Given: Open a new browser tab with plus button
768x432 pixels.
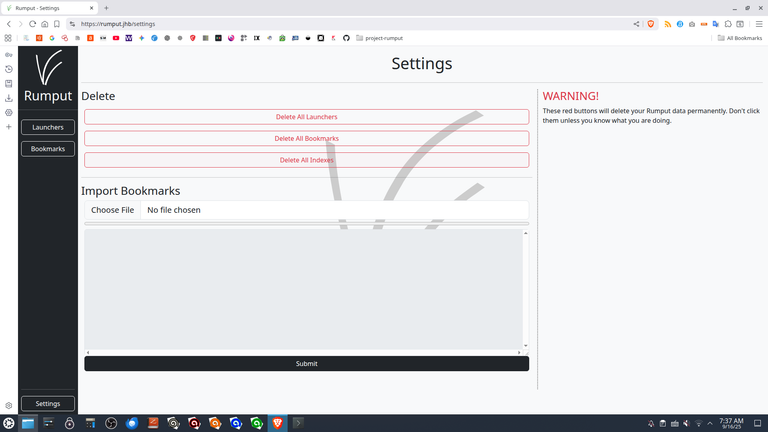Looking at the screenshot, I should click(106, 8).
